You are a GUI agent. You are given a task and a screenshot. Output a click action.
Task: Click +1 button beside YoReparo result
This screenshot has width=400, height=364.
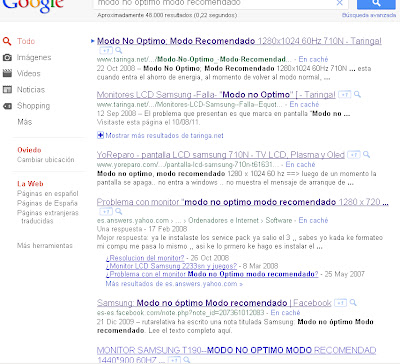pos(354,155)
